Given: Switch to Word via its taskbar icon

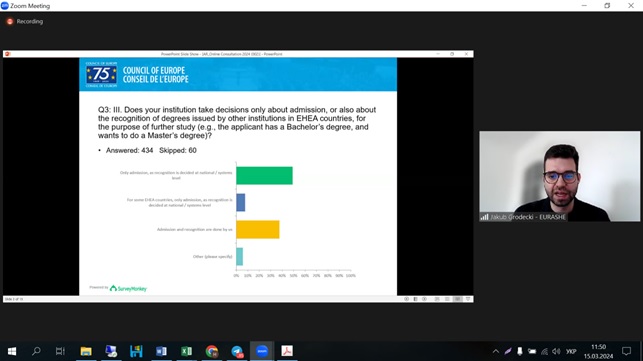Looking at the screenshot, I should click(161, 351).
